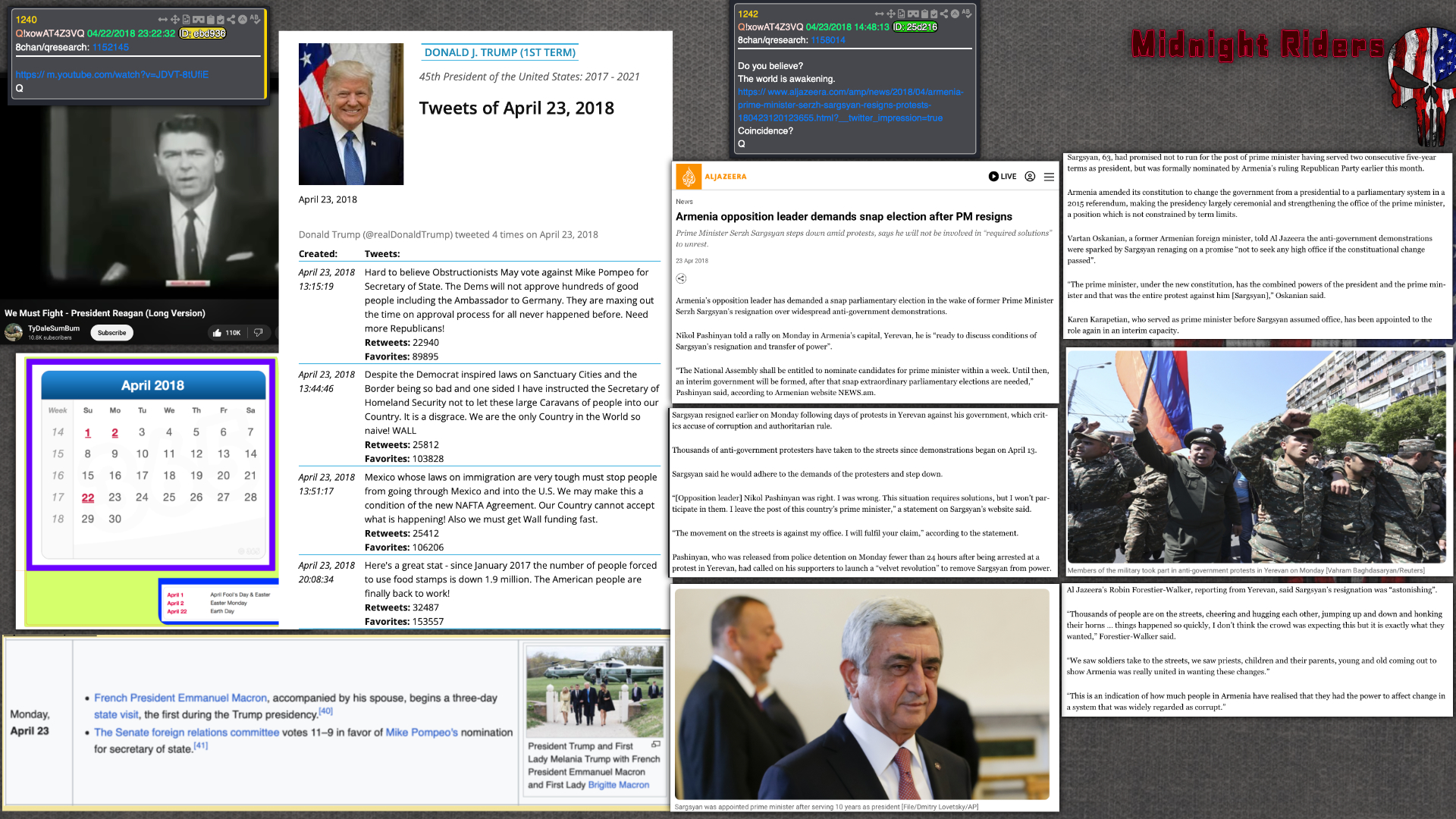This screenshot has width=1456, height=819.
Task: Click the April 2018 calendar header
Action: click(153, 385)
